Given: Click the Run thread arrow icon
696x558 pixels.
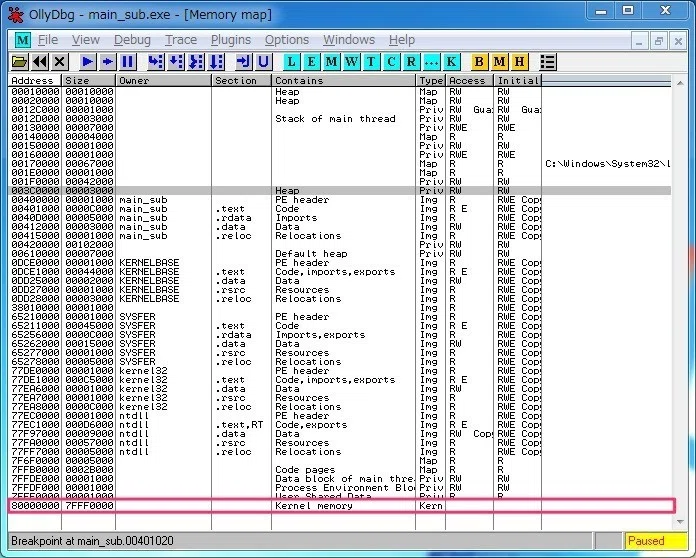Looking at the screenshot, I should click(107, 62).
